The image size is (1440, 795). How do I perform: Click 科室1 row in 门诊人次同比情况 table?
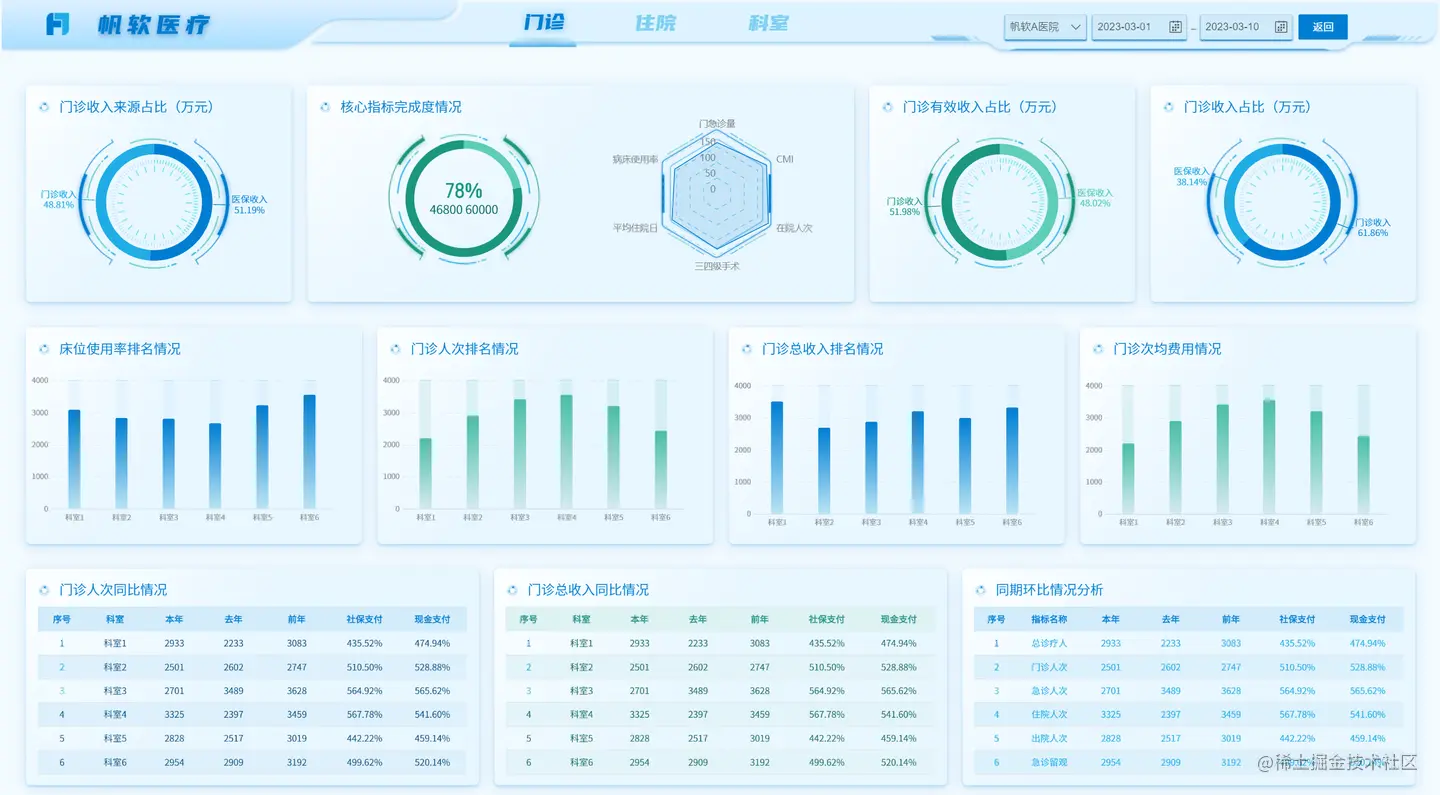(x=252, y=643)
